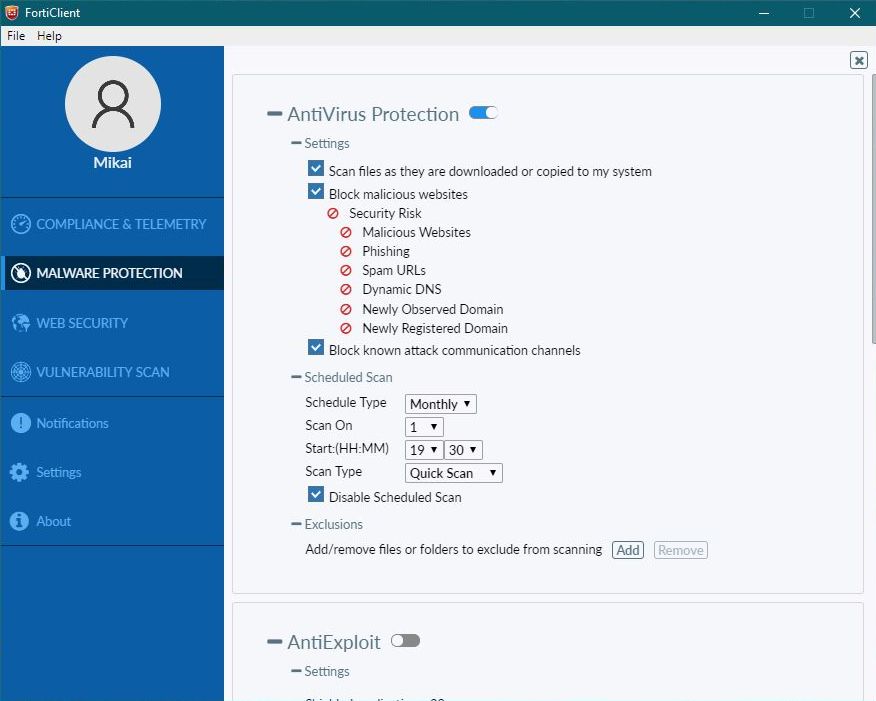Click blocked icon beside Malicious Websites
The height and width of the screenshot is (701, 876).
pyautogui.click(x=346, y=232)
